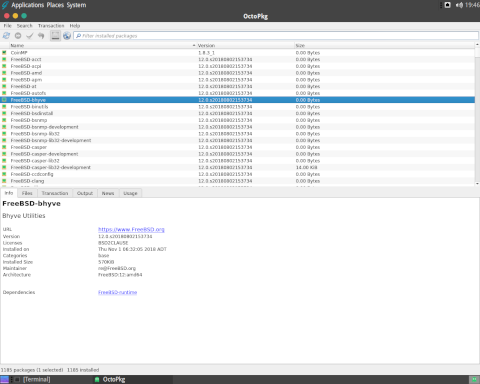Click the remote search globe icon
Screen dimensions: 480x384
(67, 35)
